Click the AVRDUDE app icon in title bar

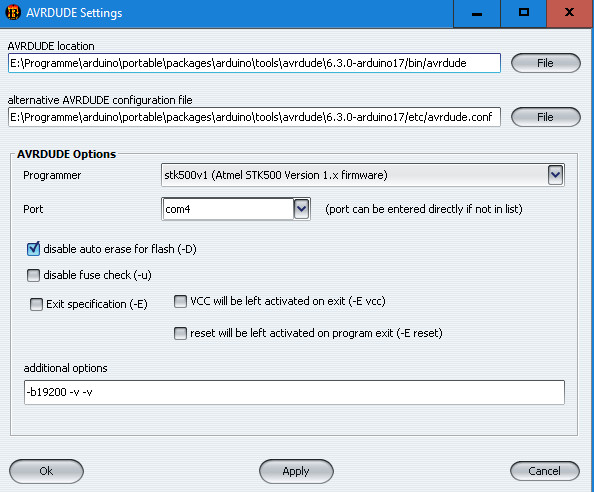(13, 12)
